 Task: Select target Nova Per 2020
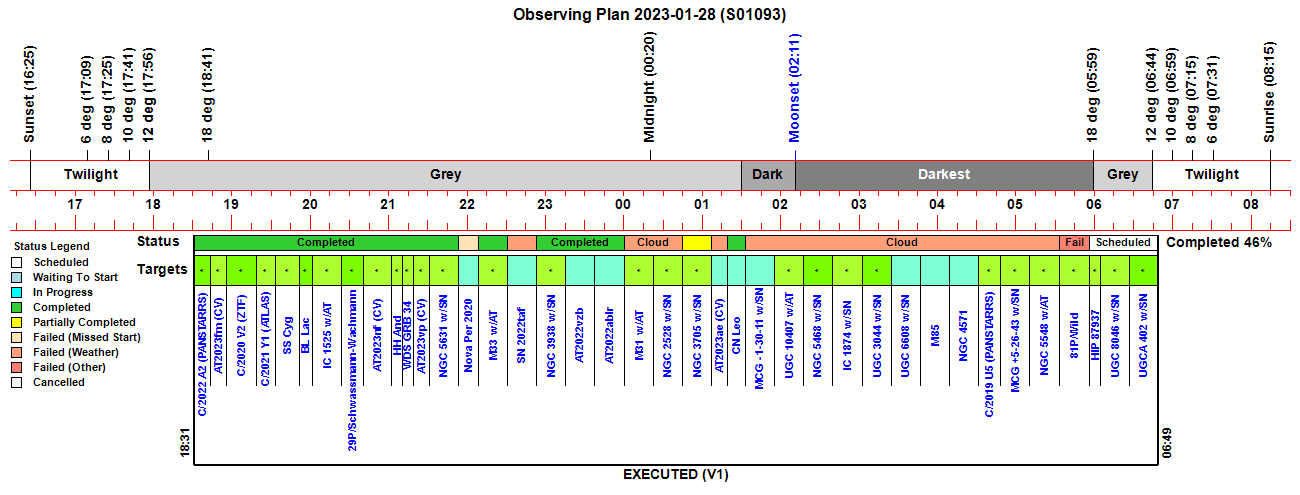click(468, 333)
